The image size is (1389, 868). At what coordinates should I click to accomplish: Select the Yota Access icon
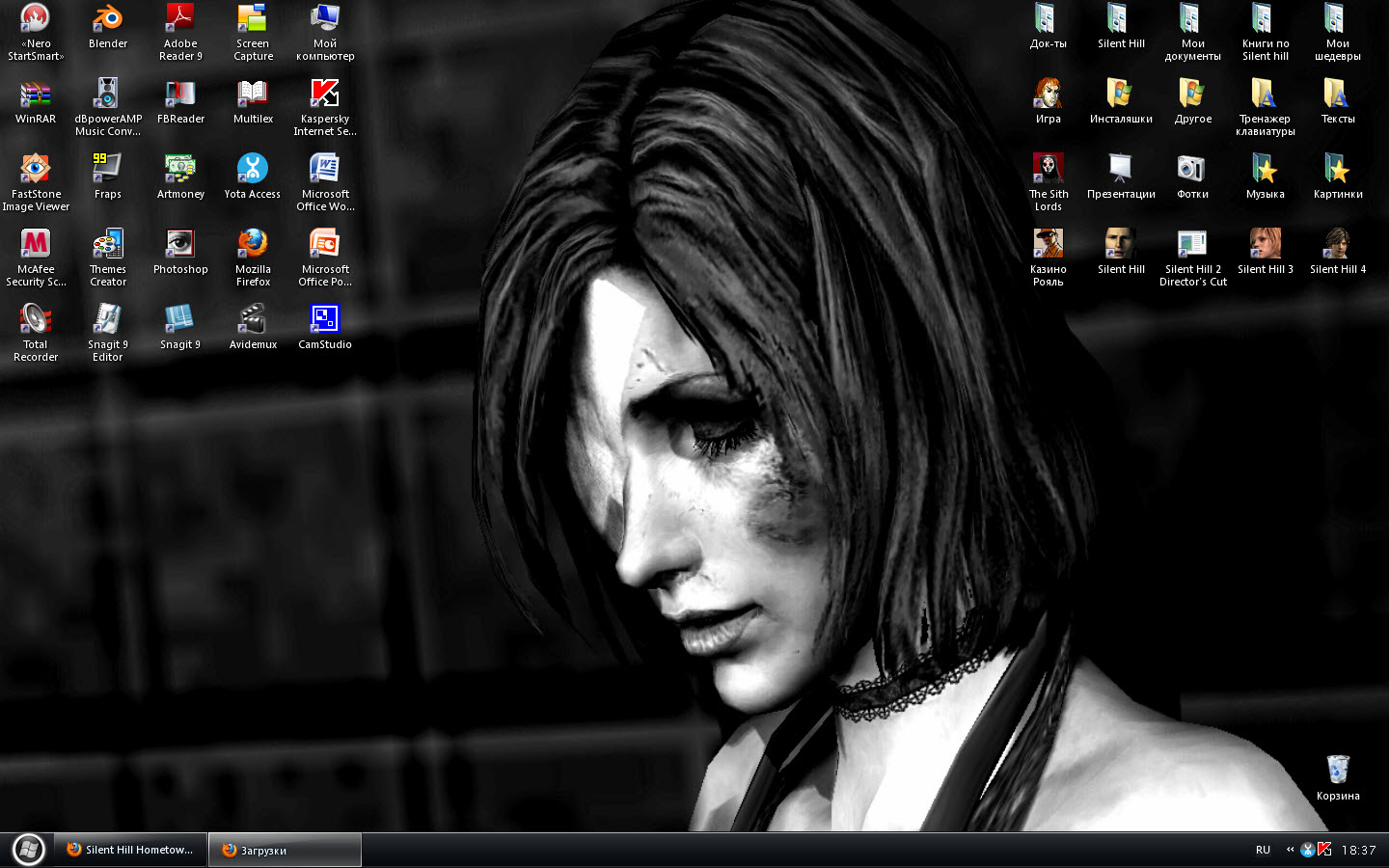253,170
